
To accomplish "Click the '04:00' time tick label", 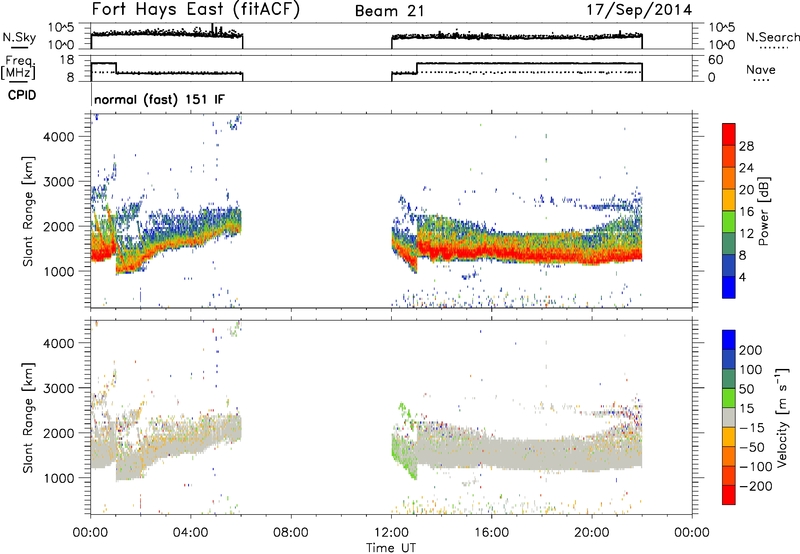I will (191, 533).
